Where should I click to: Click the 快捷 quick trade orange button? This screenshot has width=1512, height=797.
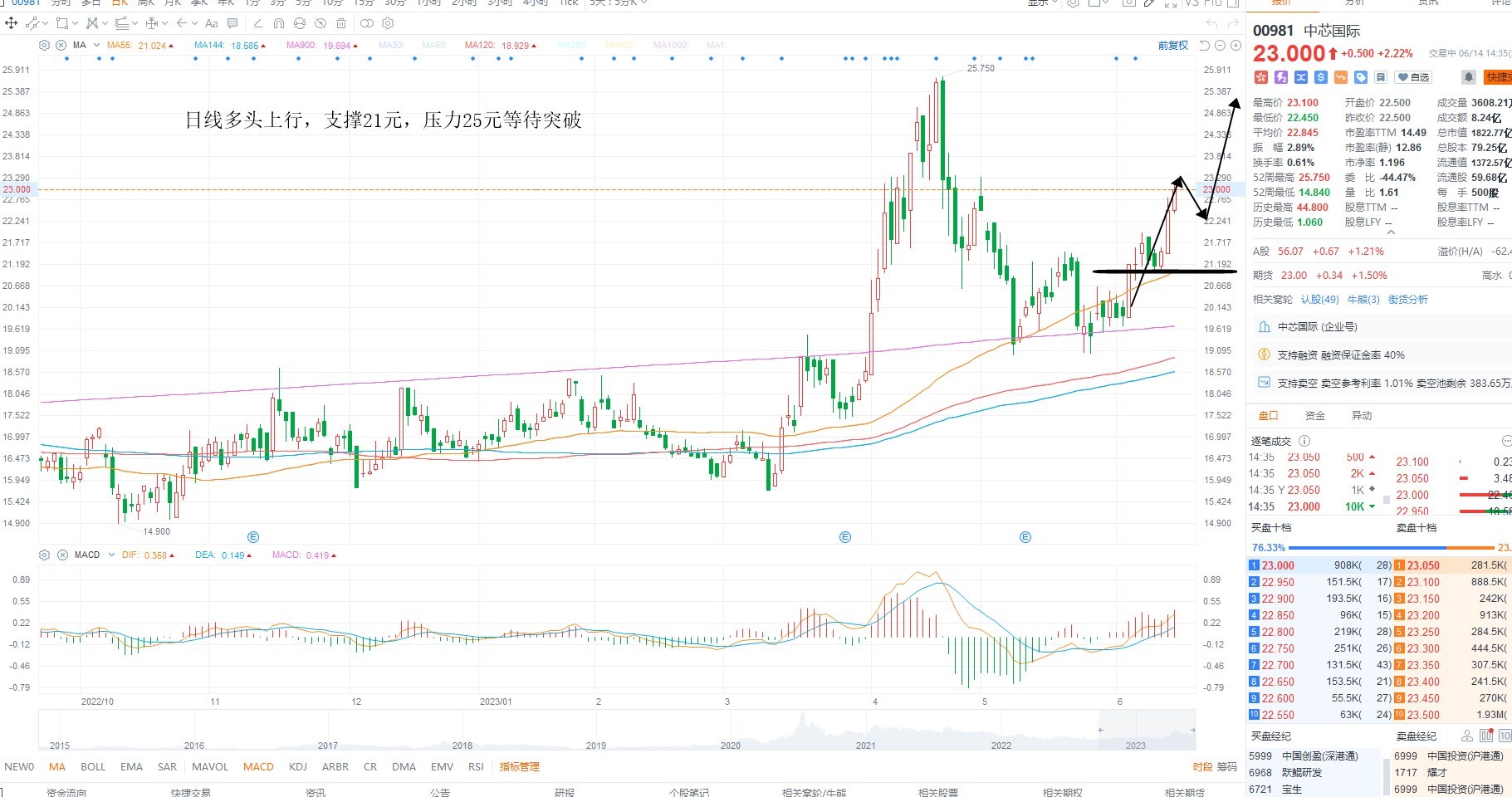(x=1498, y=77)
